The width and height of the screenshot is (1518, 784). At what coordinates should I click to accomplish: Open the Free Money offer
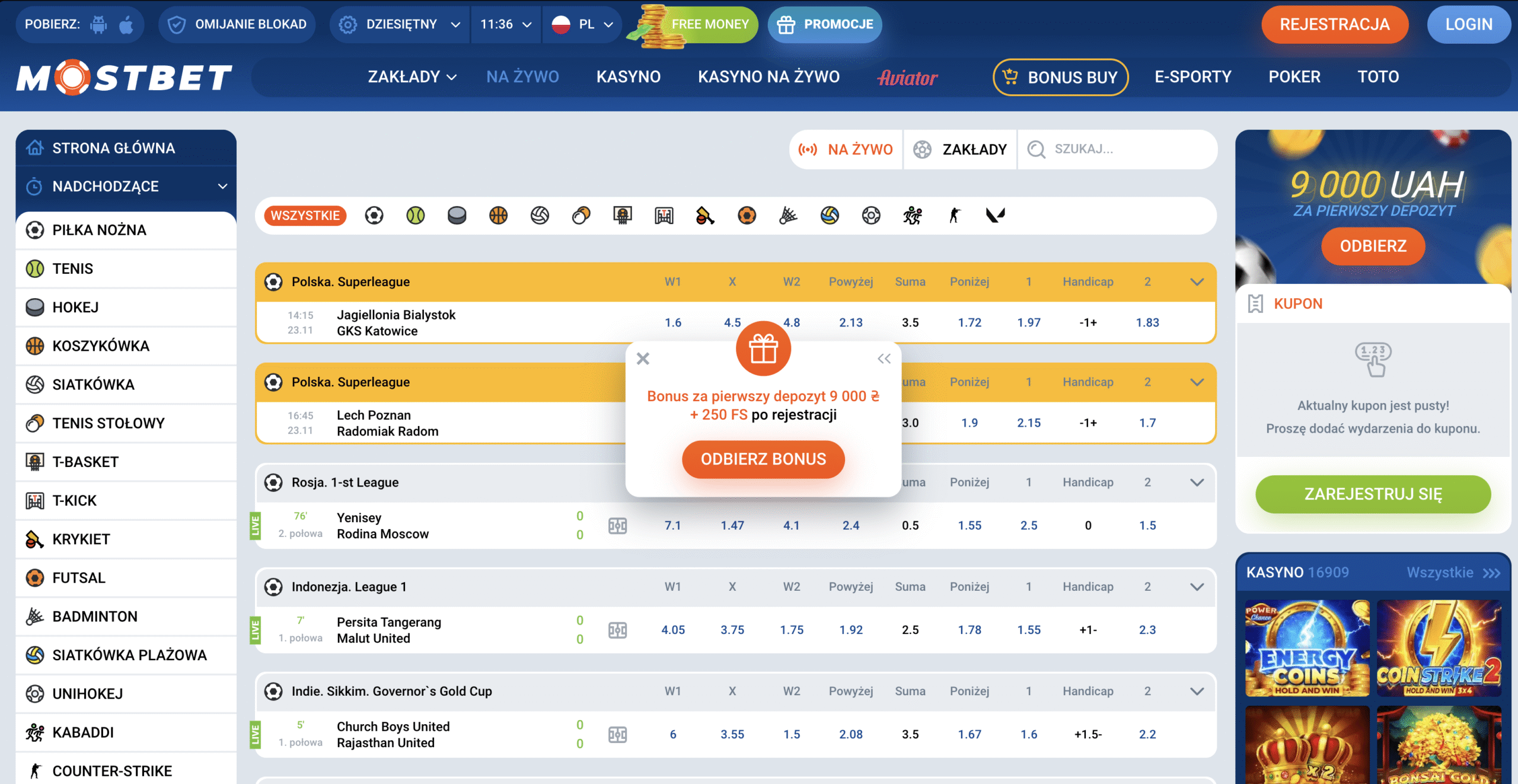[x=694, y=24]
